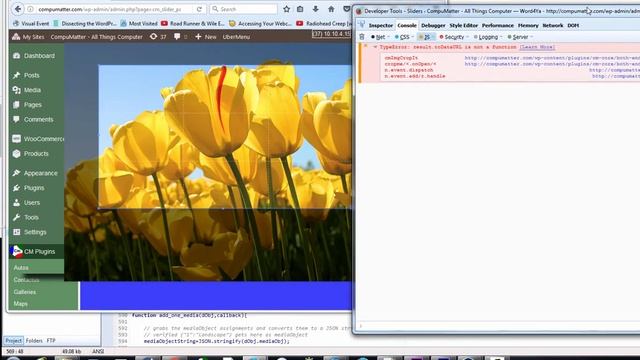This screenshot has width=640, height=360.
Task: Click the WooCommerce icon in the sidebar
Action: click(16, 139)
